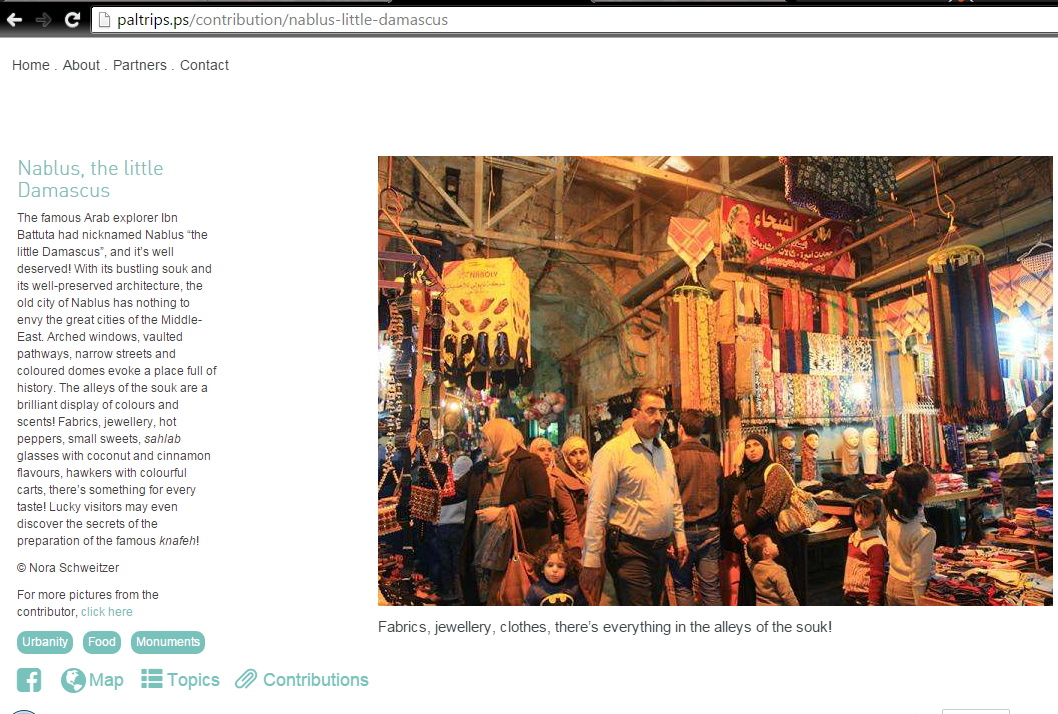
Task: Follow the 'click here' contributor link
Action: 107,612
